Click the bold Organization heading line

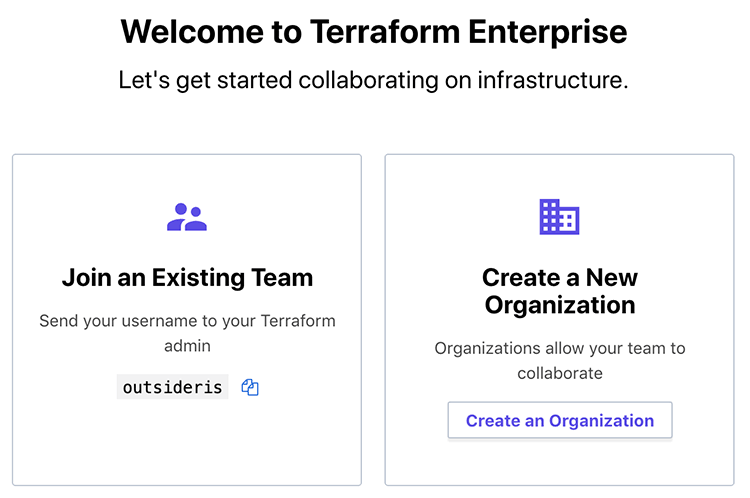click(560, 305)
